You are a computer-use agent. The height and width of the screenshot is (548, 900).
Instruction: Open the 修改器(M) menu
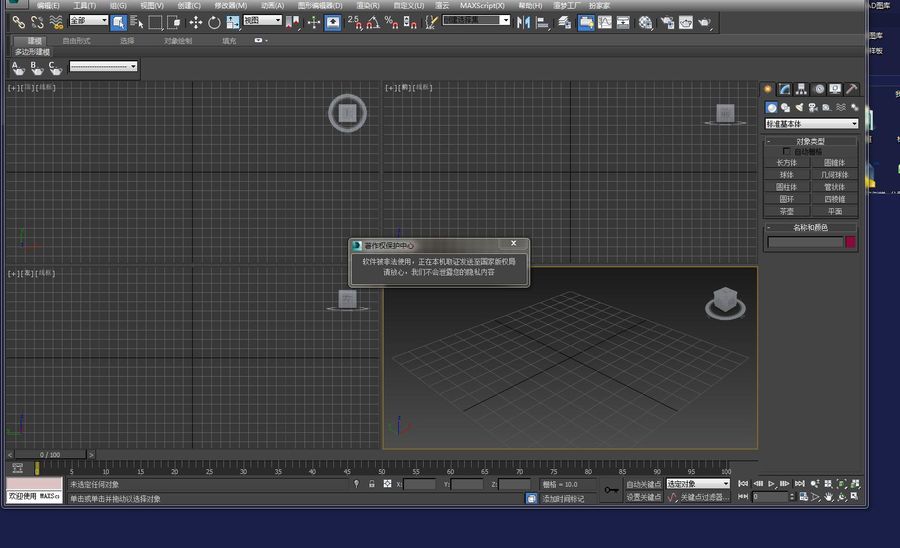coord(230,5)
